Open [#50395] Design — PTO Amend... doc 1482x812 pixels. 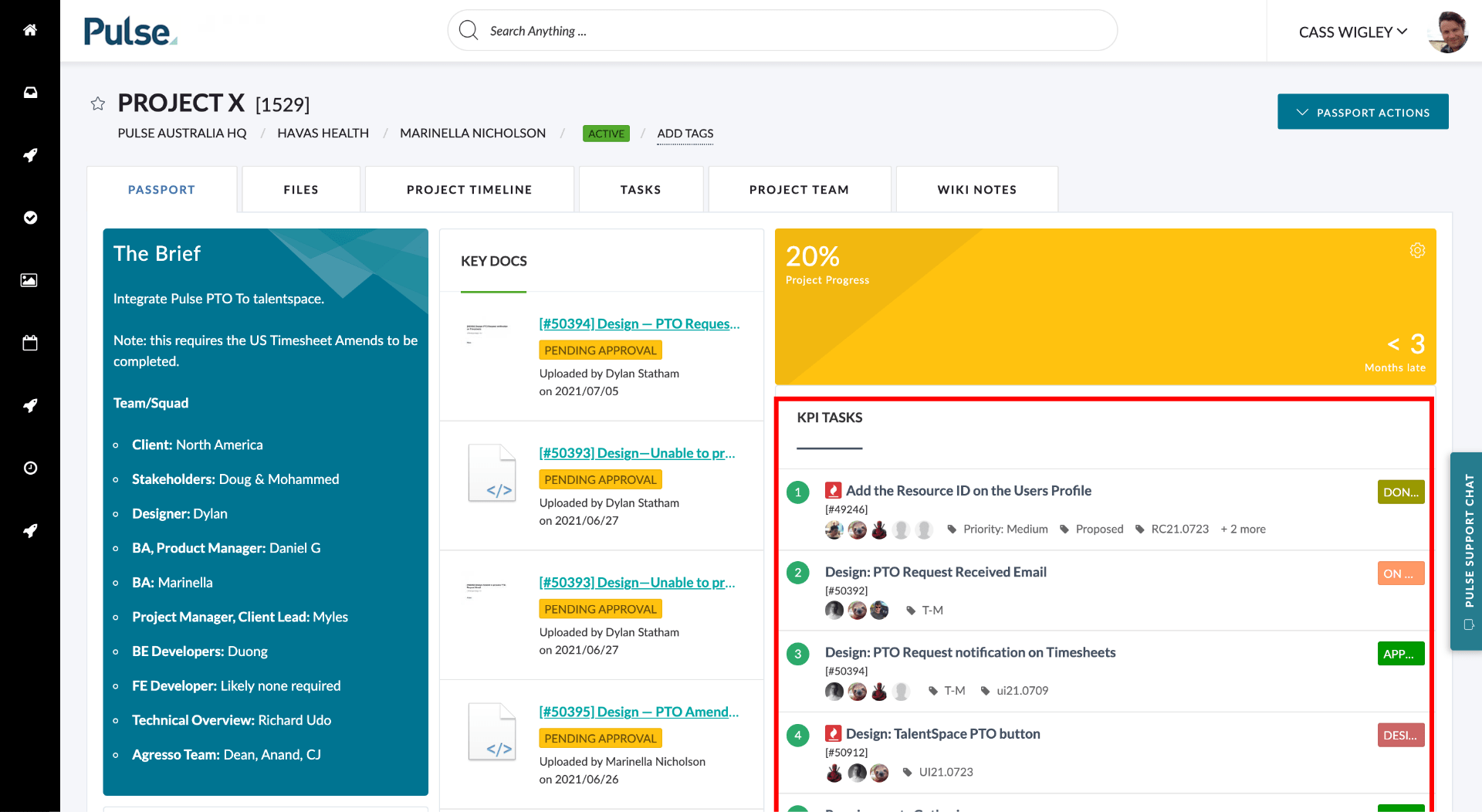click(639, 712)
